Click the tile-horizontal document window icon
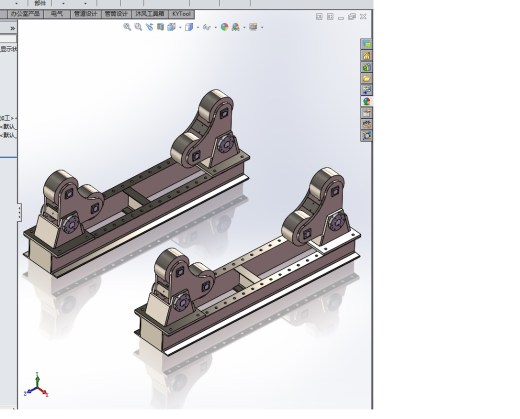 coord(319,17)
